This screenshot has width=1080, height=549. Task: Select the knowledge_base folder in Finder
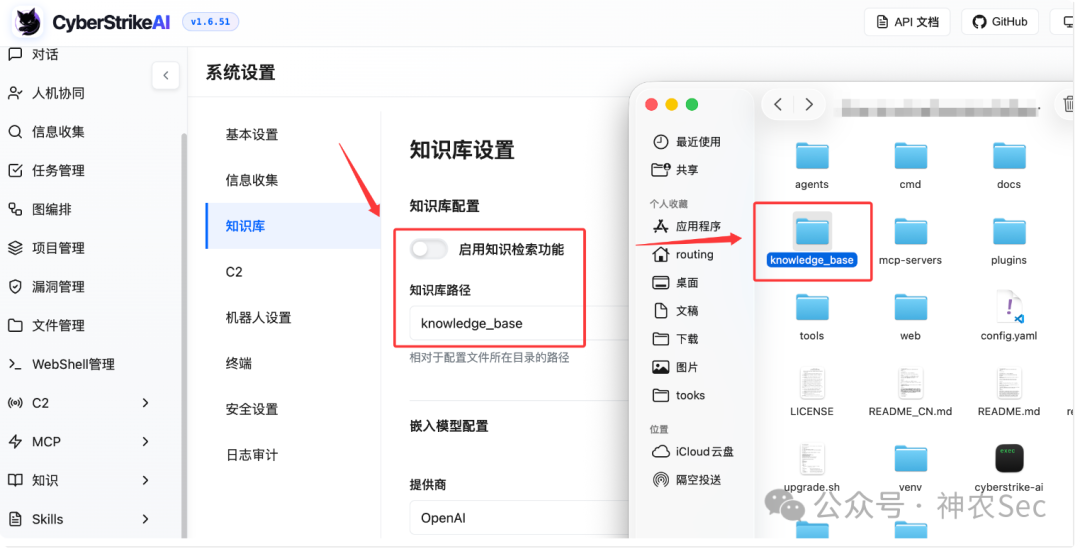812,232
